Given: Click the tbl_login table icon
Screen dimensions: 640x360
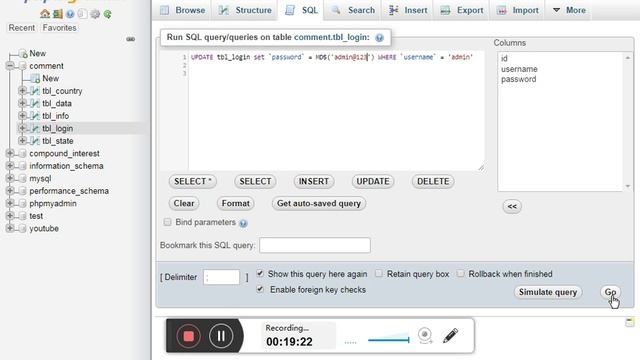Looking at the screenshot, I should [35, 129].
